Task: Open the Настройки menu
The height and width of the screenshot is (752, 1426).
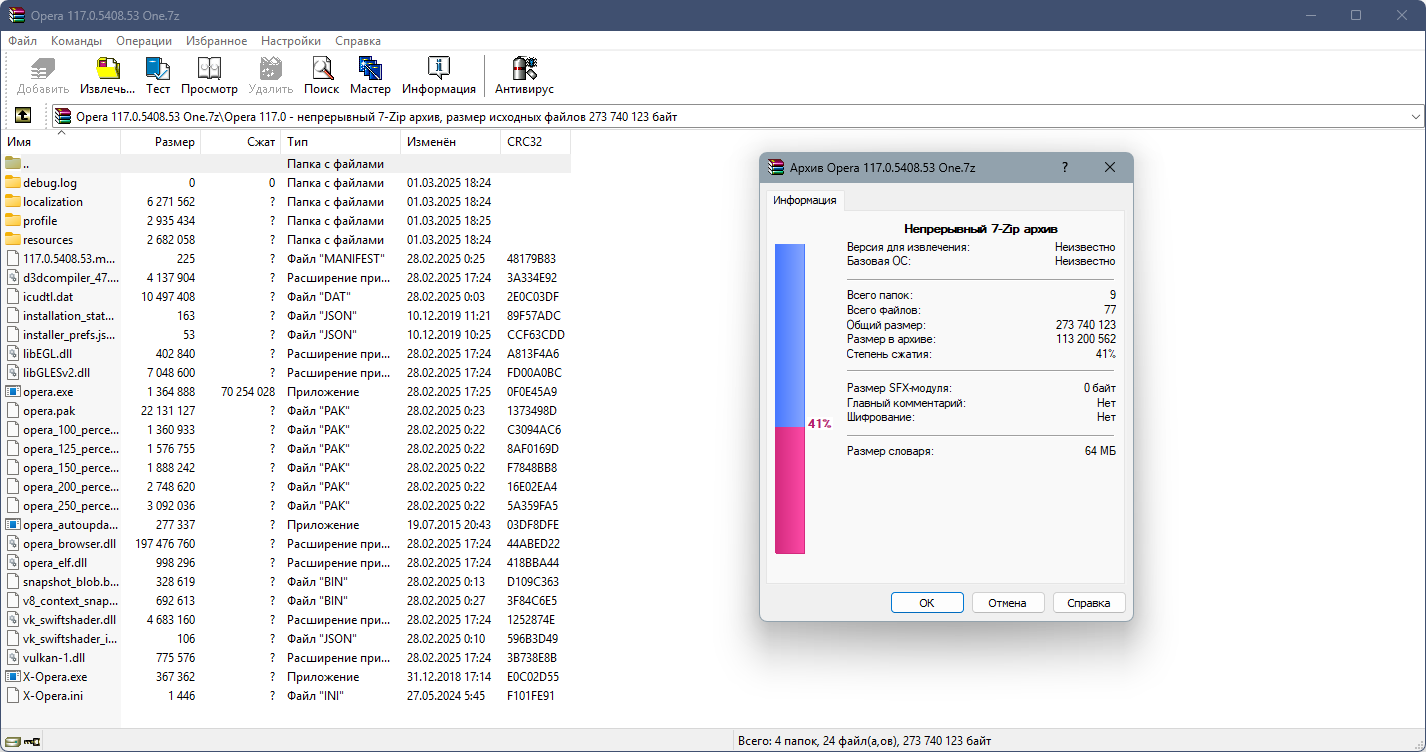Action: (291, 41)
